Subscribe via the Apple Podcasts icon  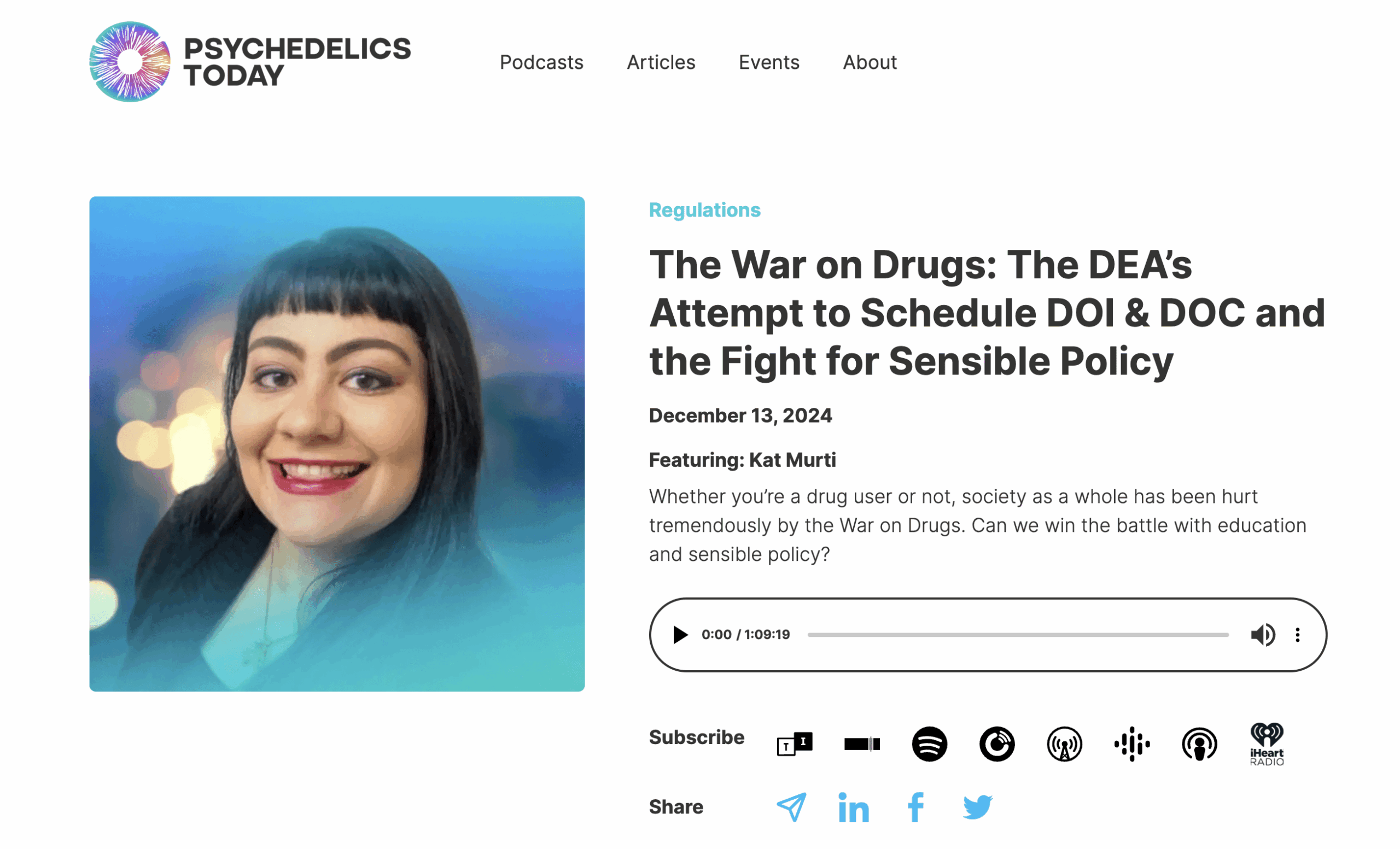pos(1199,744)
